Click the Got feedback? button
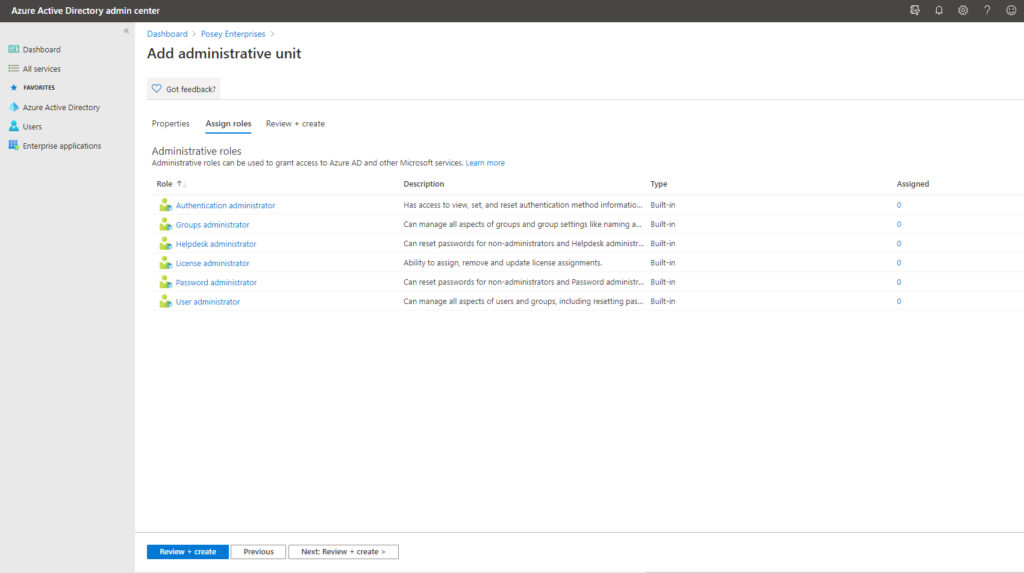The image size is (1024, 573). point(184,89)
